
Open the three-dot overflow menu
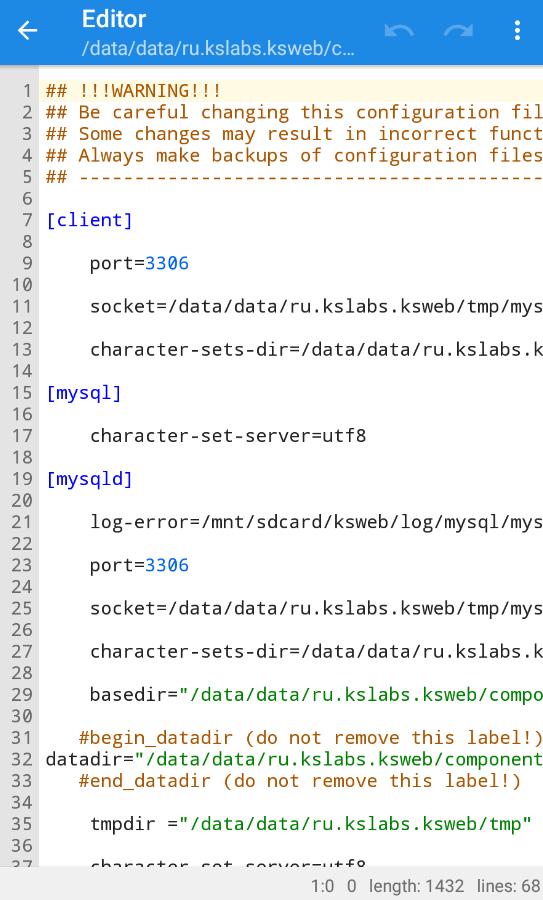coord(517,30)
